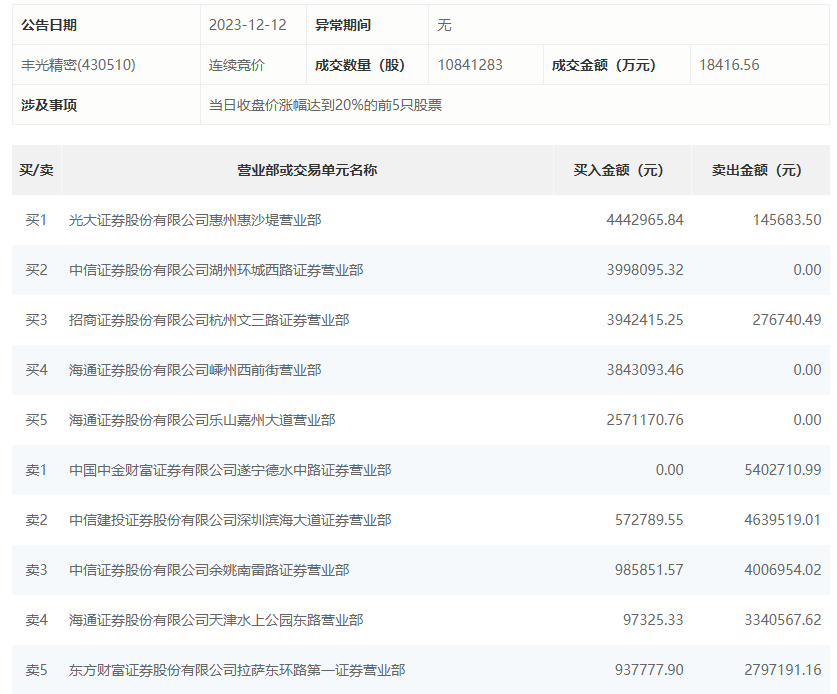Viewport: 837px width, 694px height.
Task: Click the 买2 rank label
Action: [36, 270]
